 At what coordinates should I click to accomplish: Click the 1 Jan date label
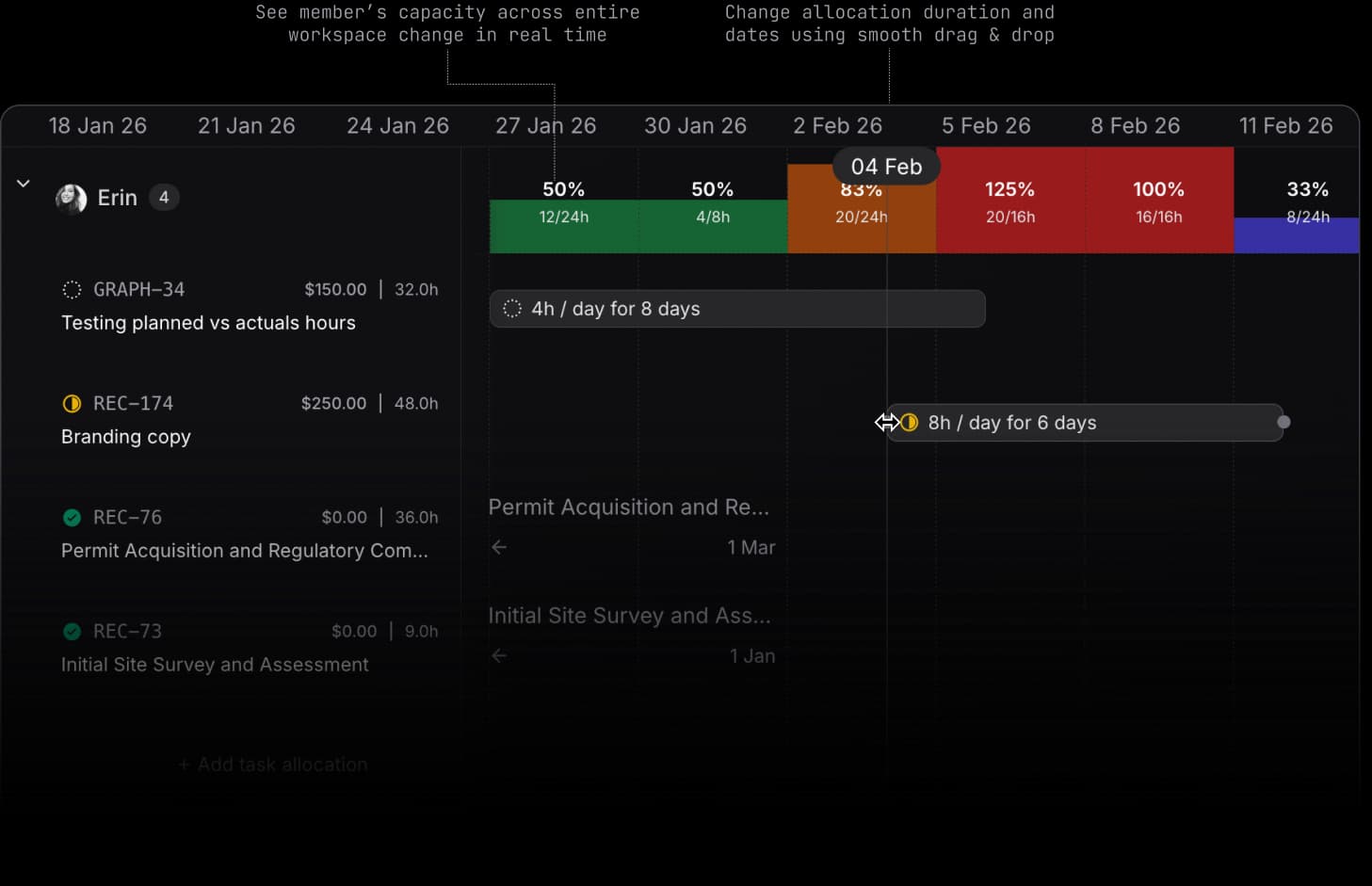click(752, 656)
